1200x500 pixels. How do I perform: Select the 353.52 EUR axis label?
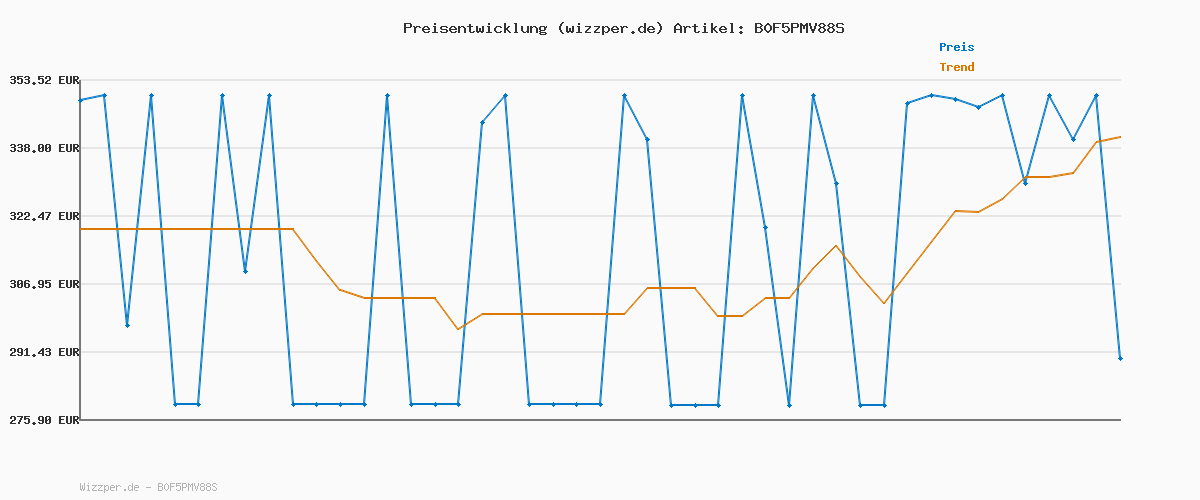click(43, 80)
